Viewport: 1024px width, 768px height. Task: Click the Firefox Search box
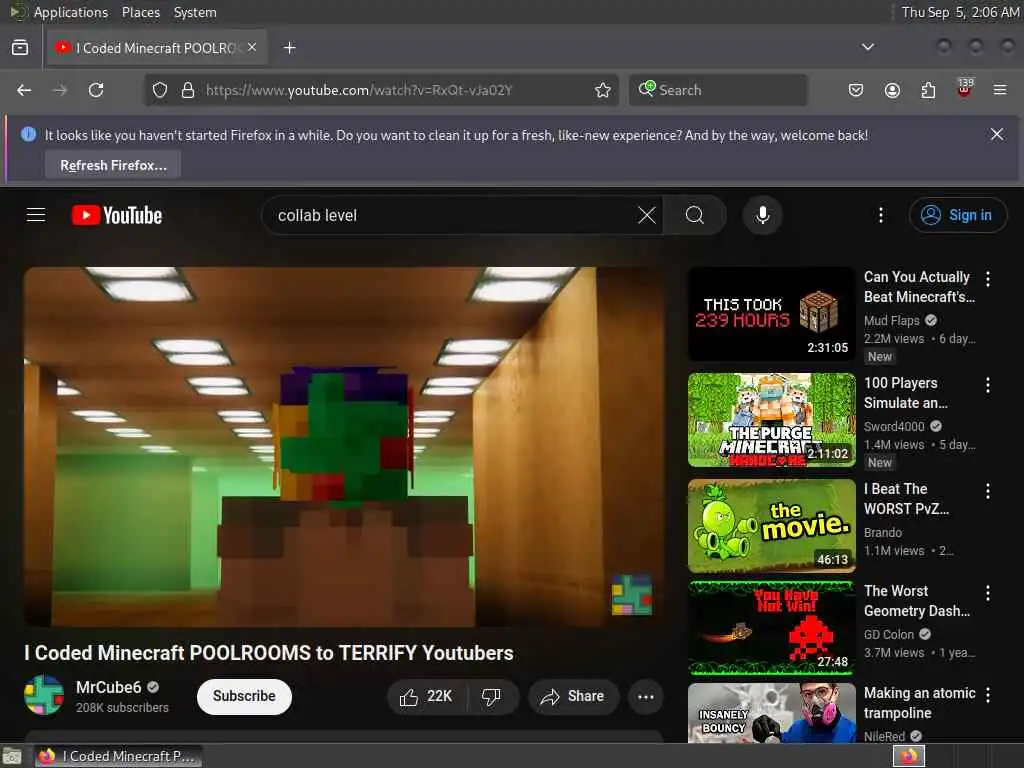click(718, 90)
